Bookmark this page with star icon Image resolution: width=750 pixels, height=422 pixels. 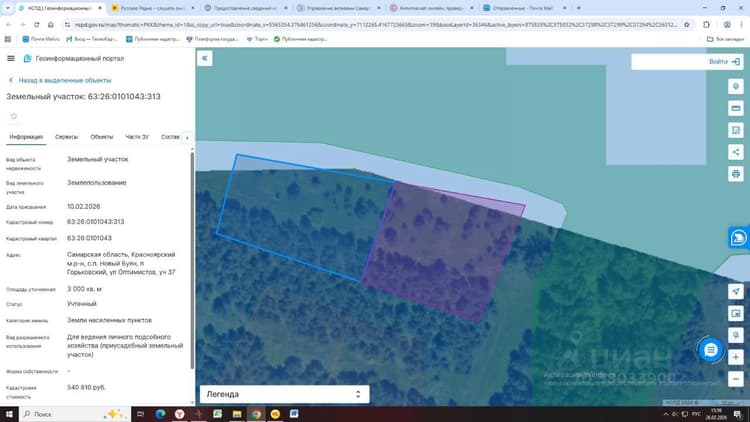(686, 24)
